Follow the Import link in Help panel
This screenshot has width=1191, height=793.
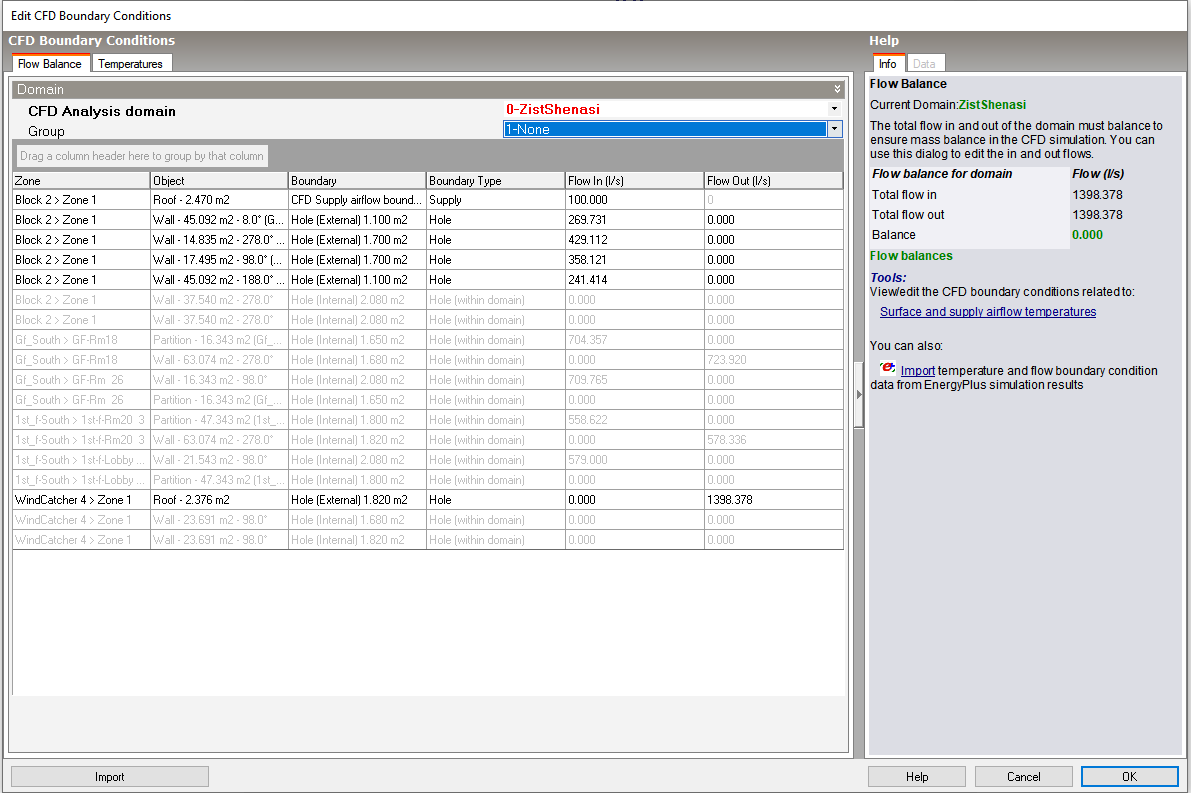point(918,371)
